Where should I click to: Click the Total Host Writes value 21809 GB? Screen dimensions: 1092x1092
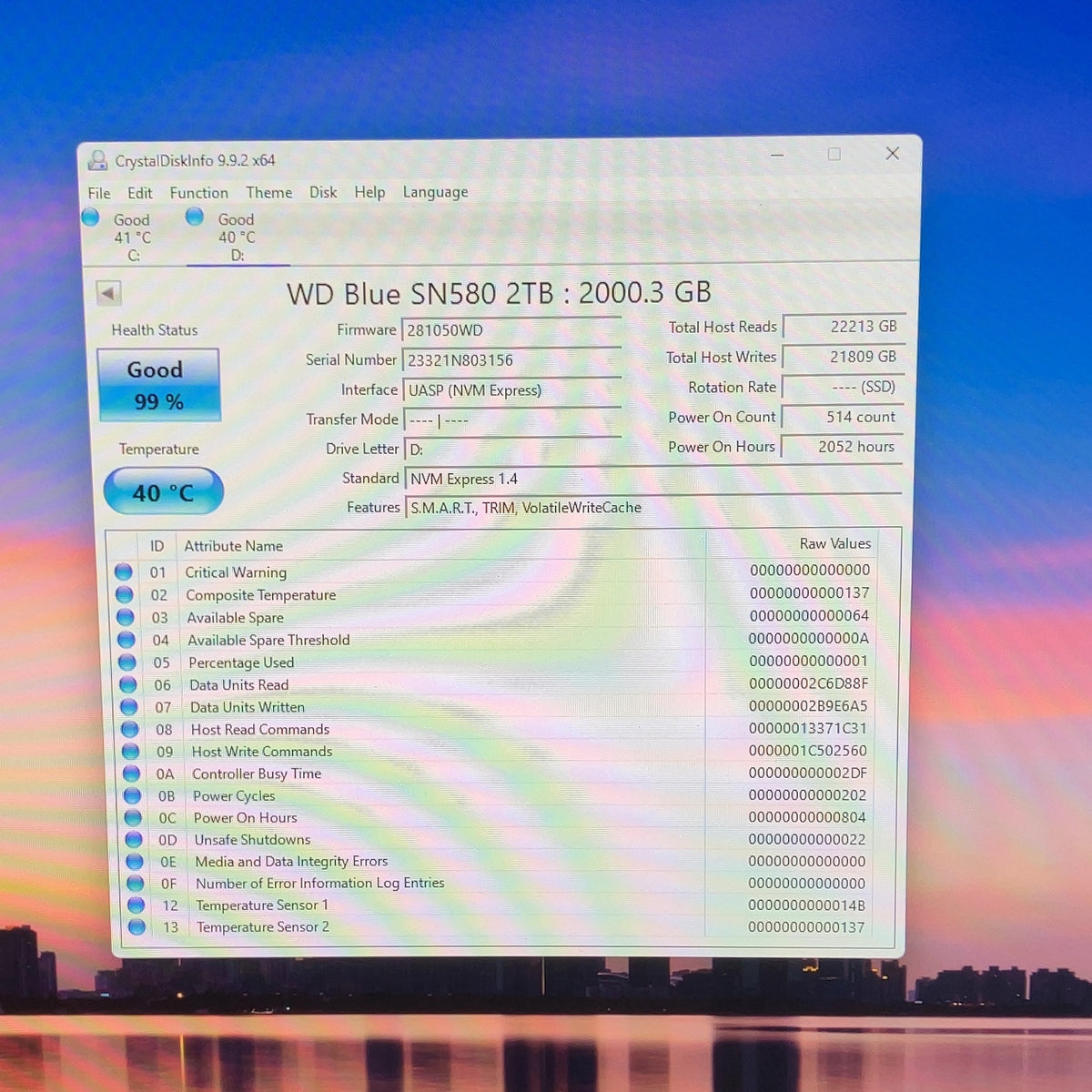[x=844, y=357]
